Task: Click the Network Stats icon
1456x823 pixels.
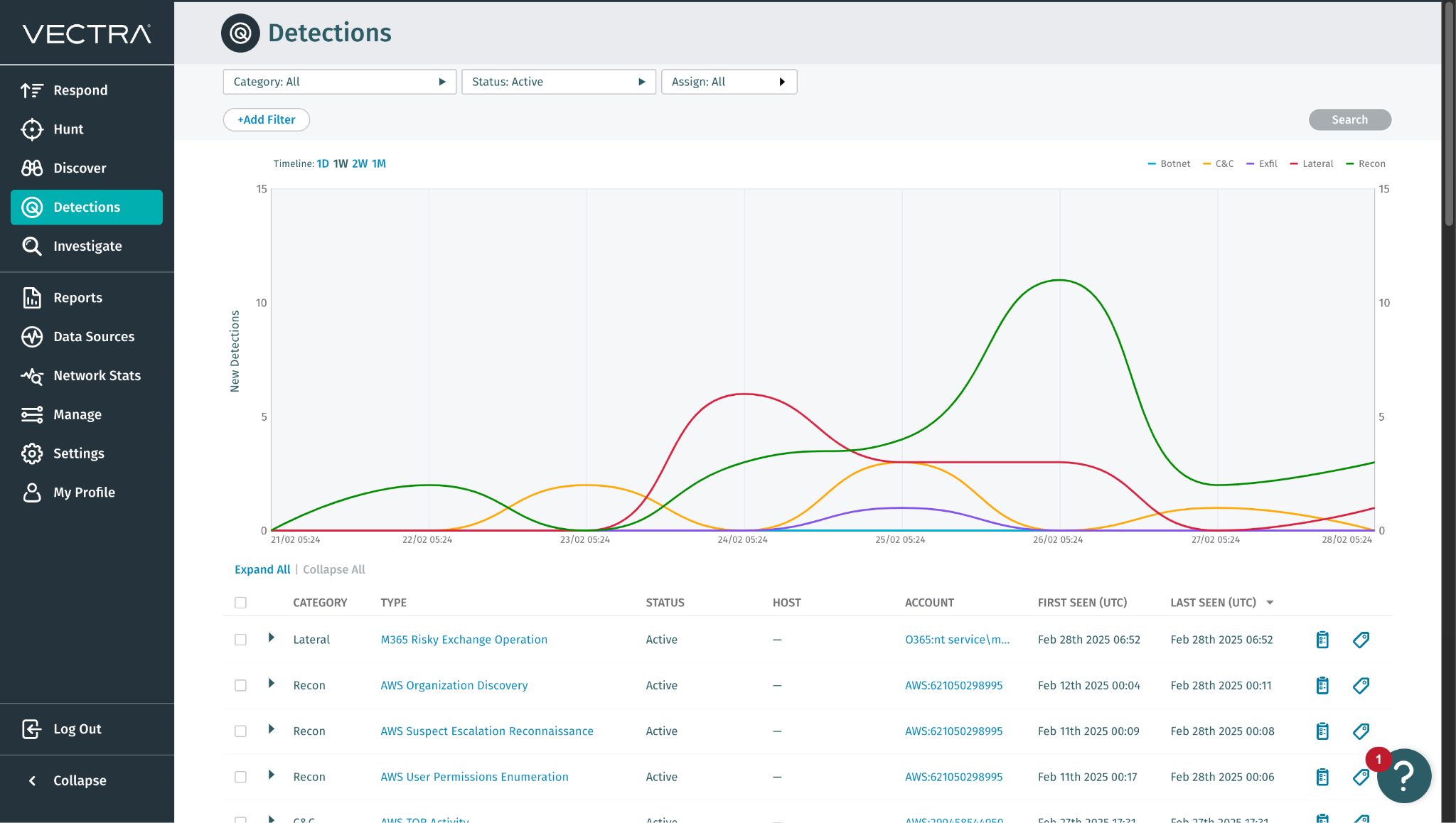Action: click(32, 376)
